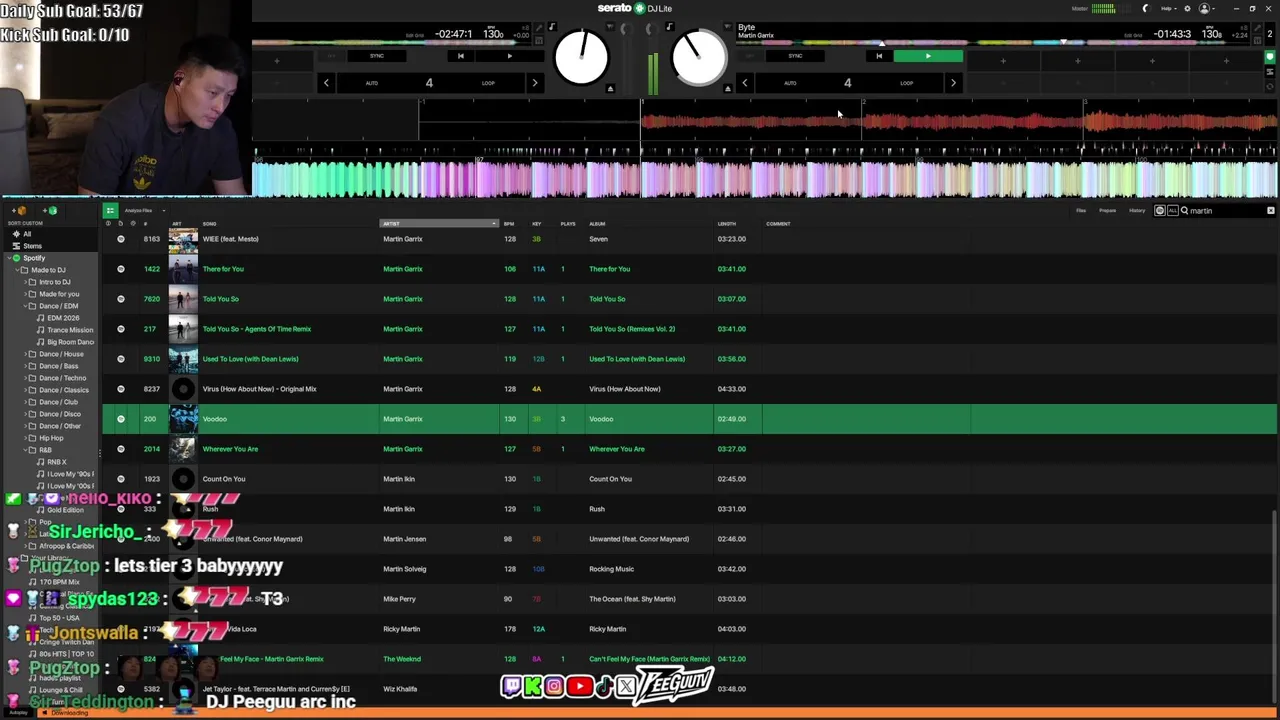
Task: Open the Files panel tab
Action: [1081, 211]
